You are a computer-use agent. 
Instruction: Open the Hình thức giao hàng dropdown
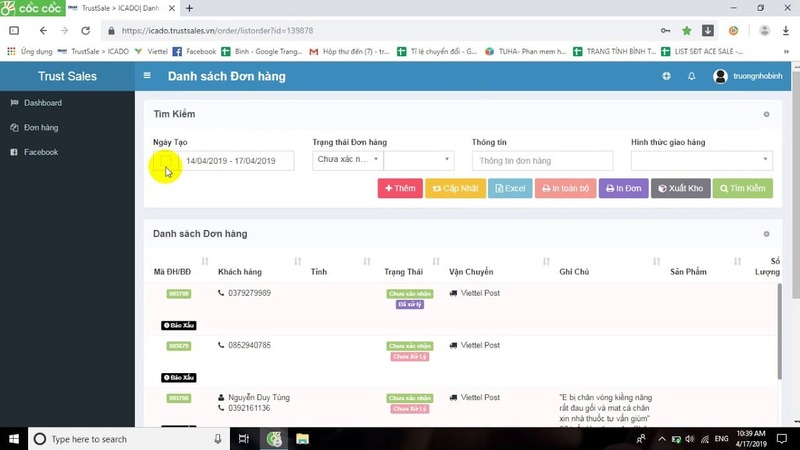[702, 160]
